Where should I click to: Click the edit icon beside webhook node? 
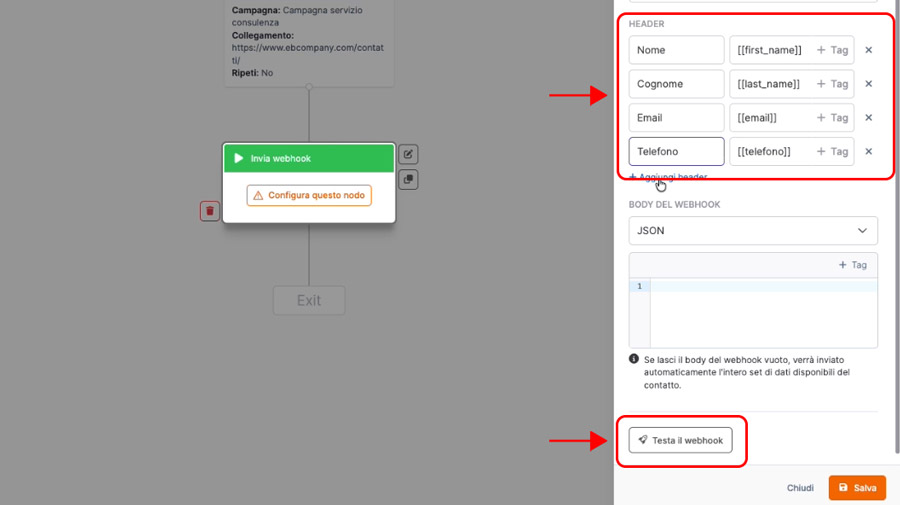click(x=408, y=154)
